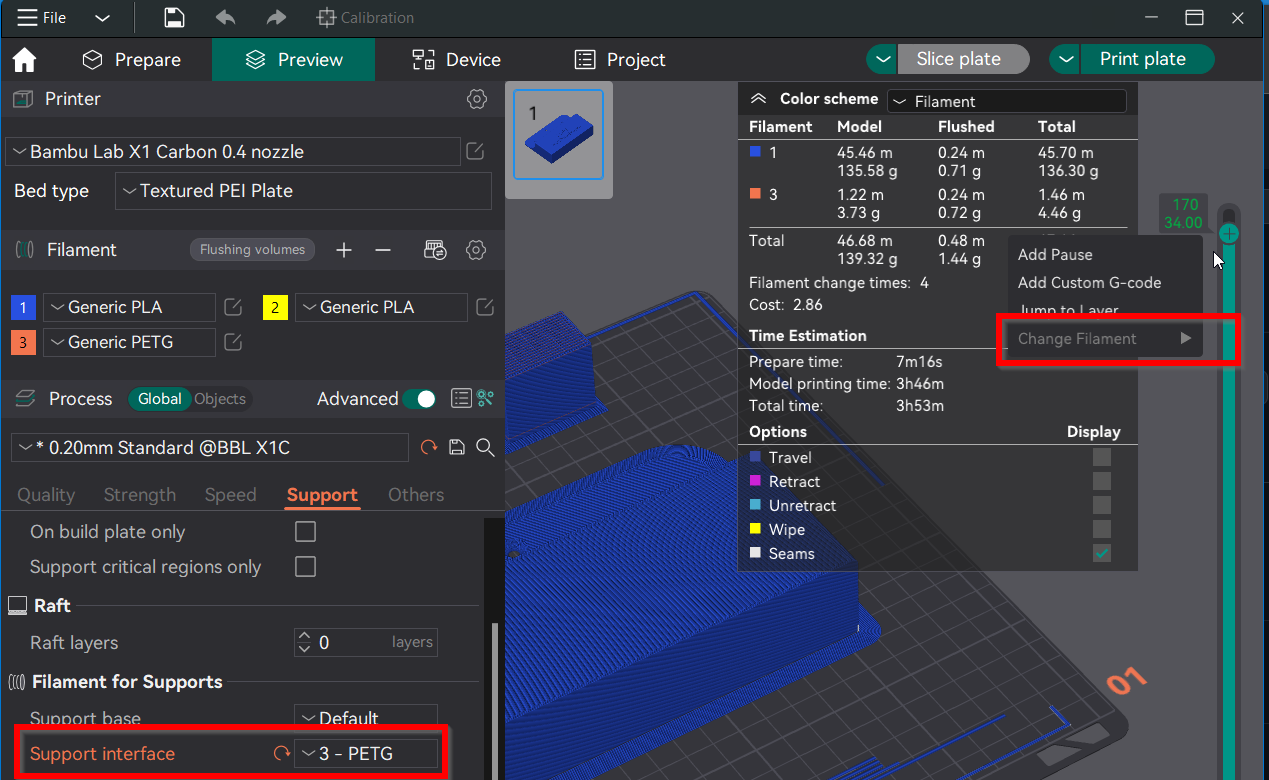This screenshot has height=780, width=1269.
Task: Uncheck the Seams display option
Action: (x=1101, y=553)
